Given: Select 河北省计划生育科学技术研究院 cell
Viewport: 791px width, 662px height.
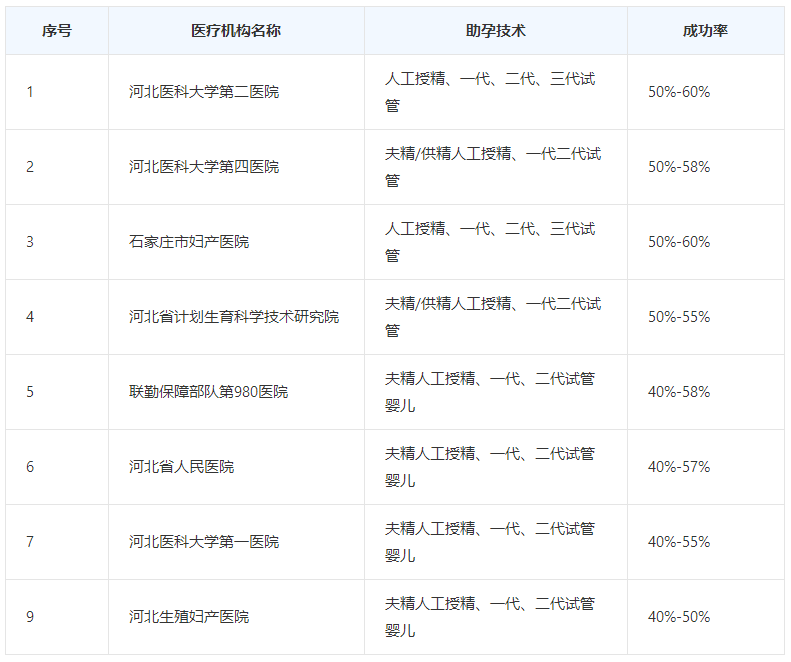Looking at the screenshot, I should 234,317.
